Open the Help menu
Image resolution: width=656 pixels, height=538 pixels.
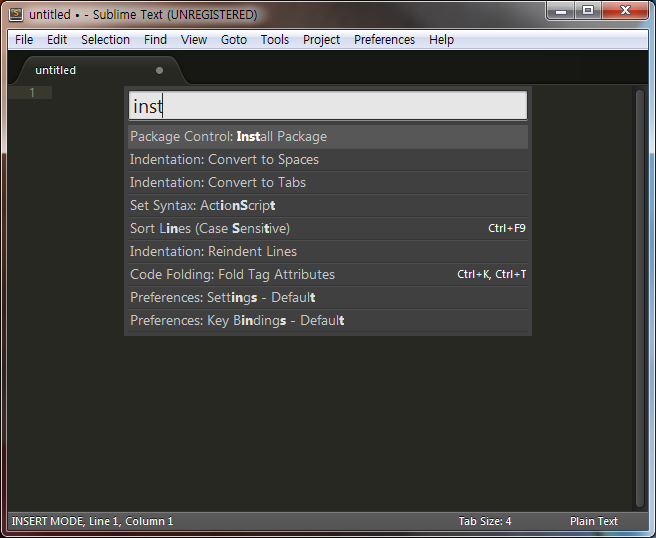tap(441, 40)
